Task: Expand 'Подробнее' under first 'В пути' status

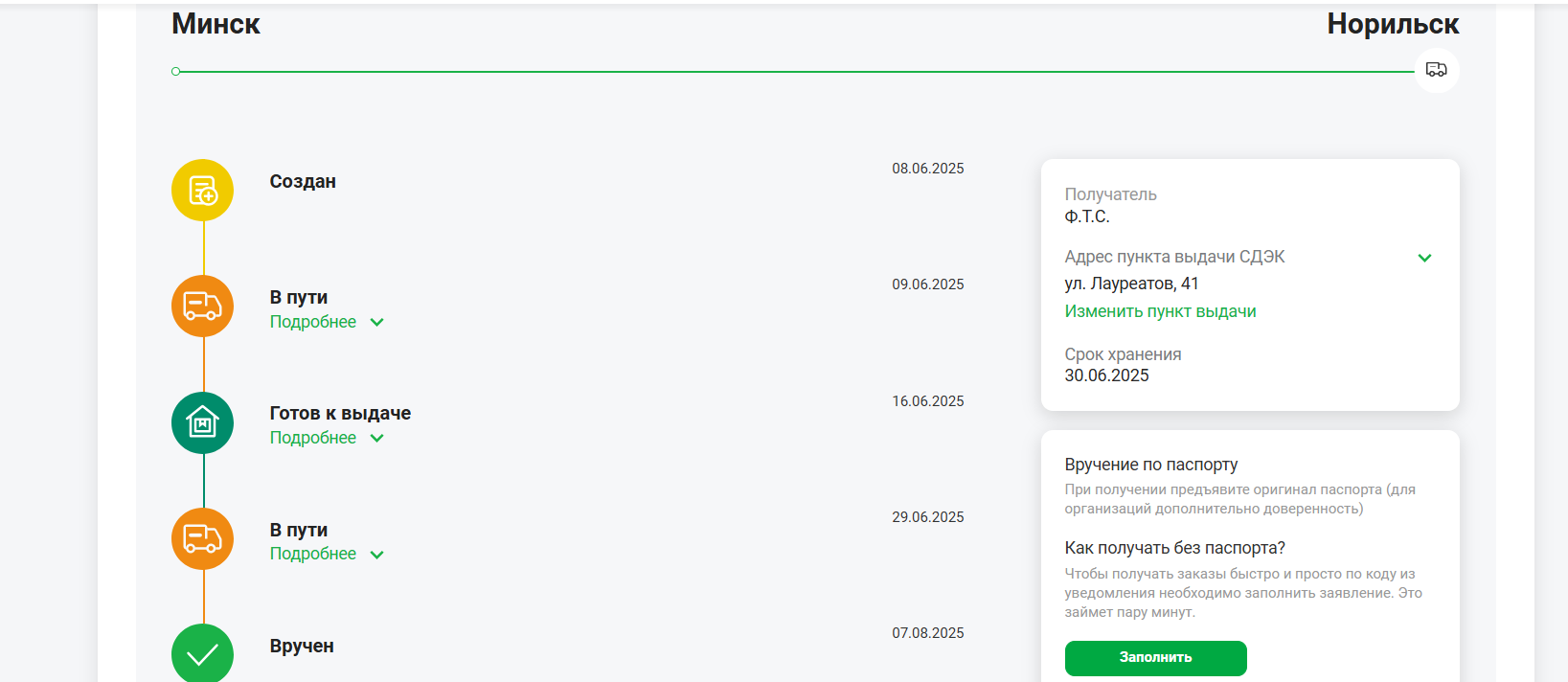Action: tap(327, 322)
